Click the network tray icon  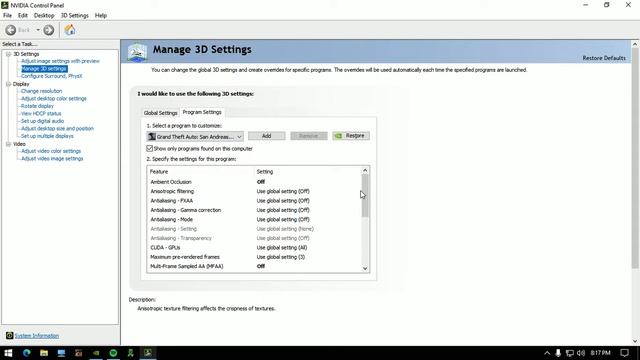570,353
